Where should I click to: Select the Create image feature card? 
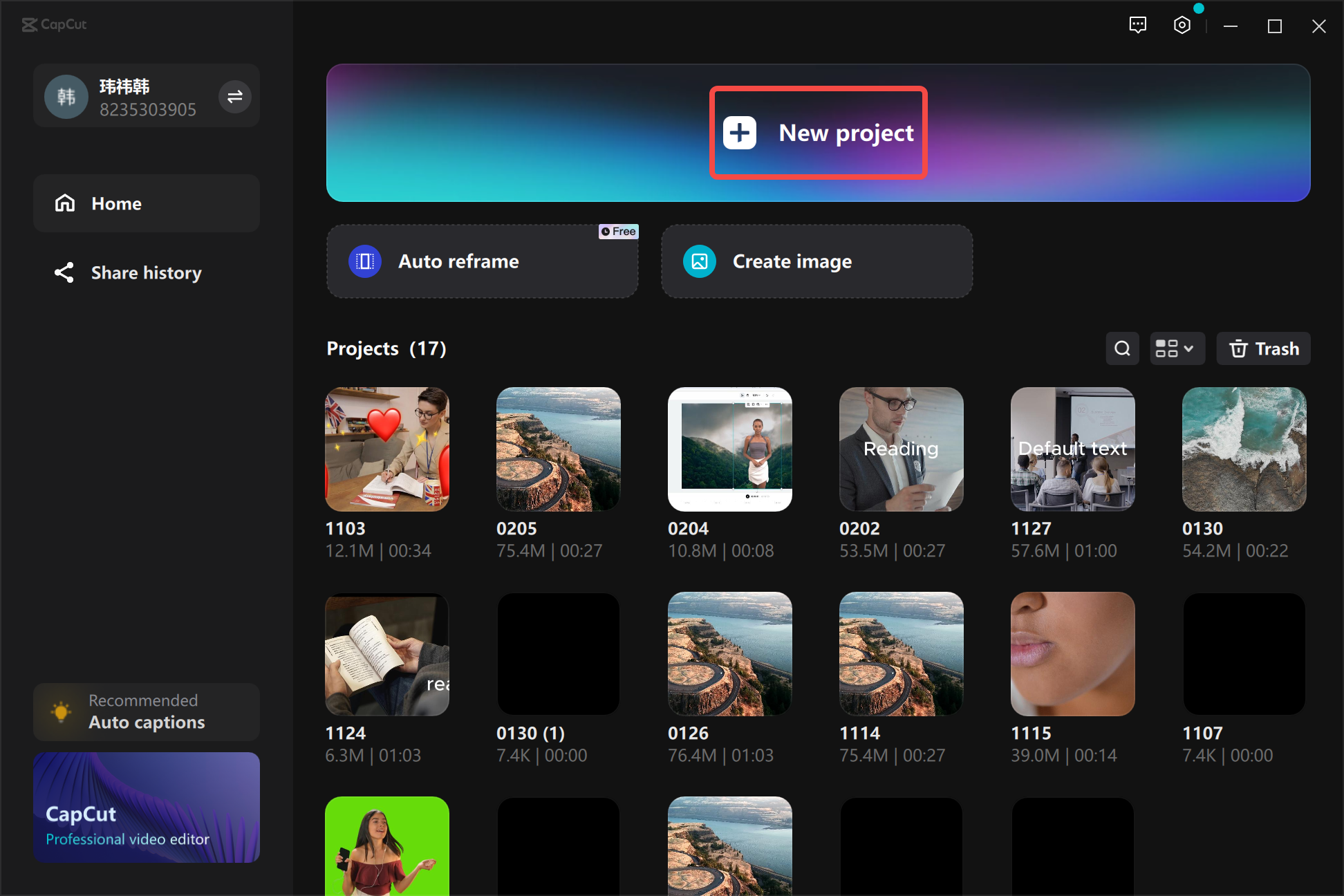[816, 261]
